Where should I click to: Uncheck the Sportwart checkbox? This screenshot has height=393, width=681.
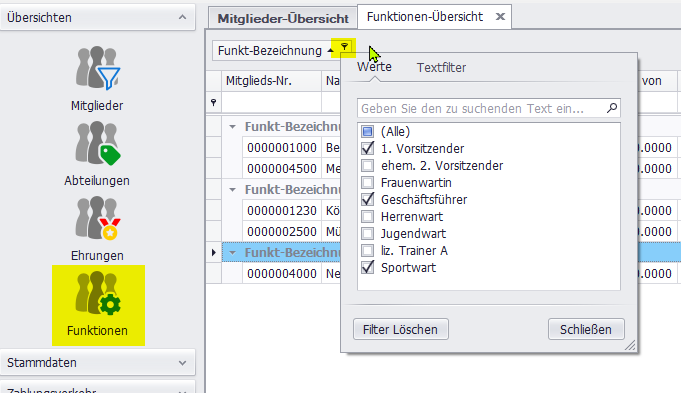[367, 268]
